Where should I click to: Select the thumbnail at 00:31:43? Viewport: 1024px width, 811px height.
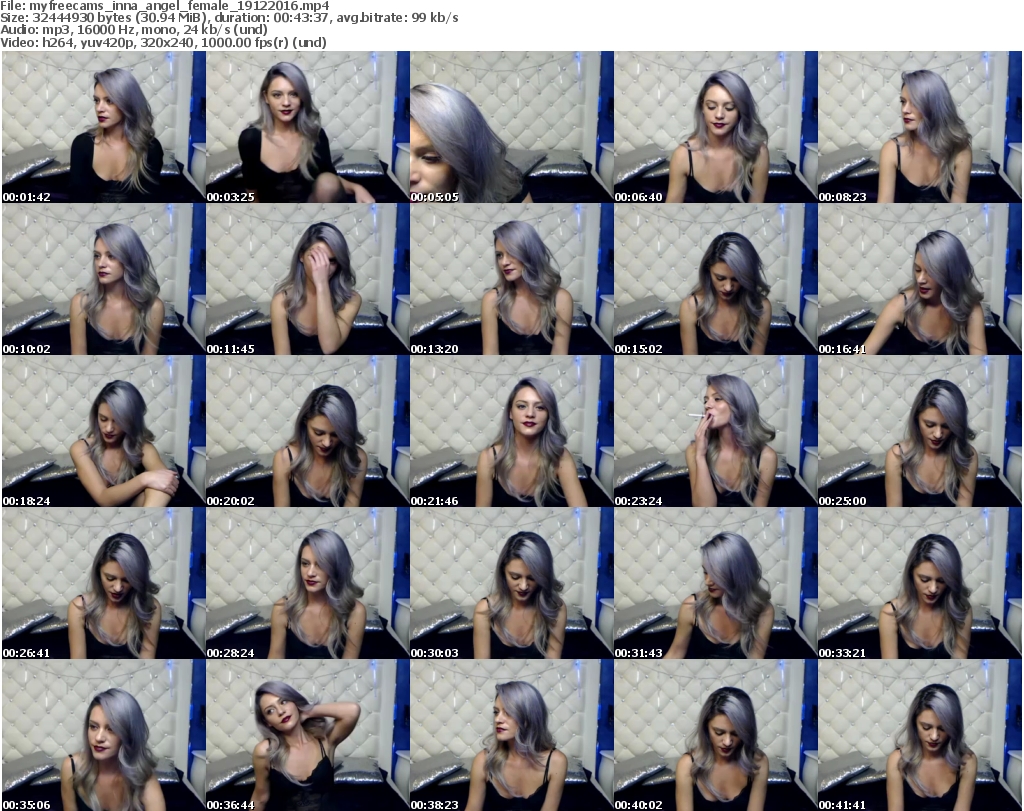(715, 583)
